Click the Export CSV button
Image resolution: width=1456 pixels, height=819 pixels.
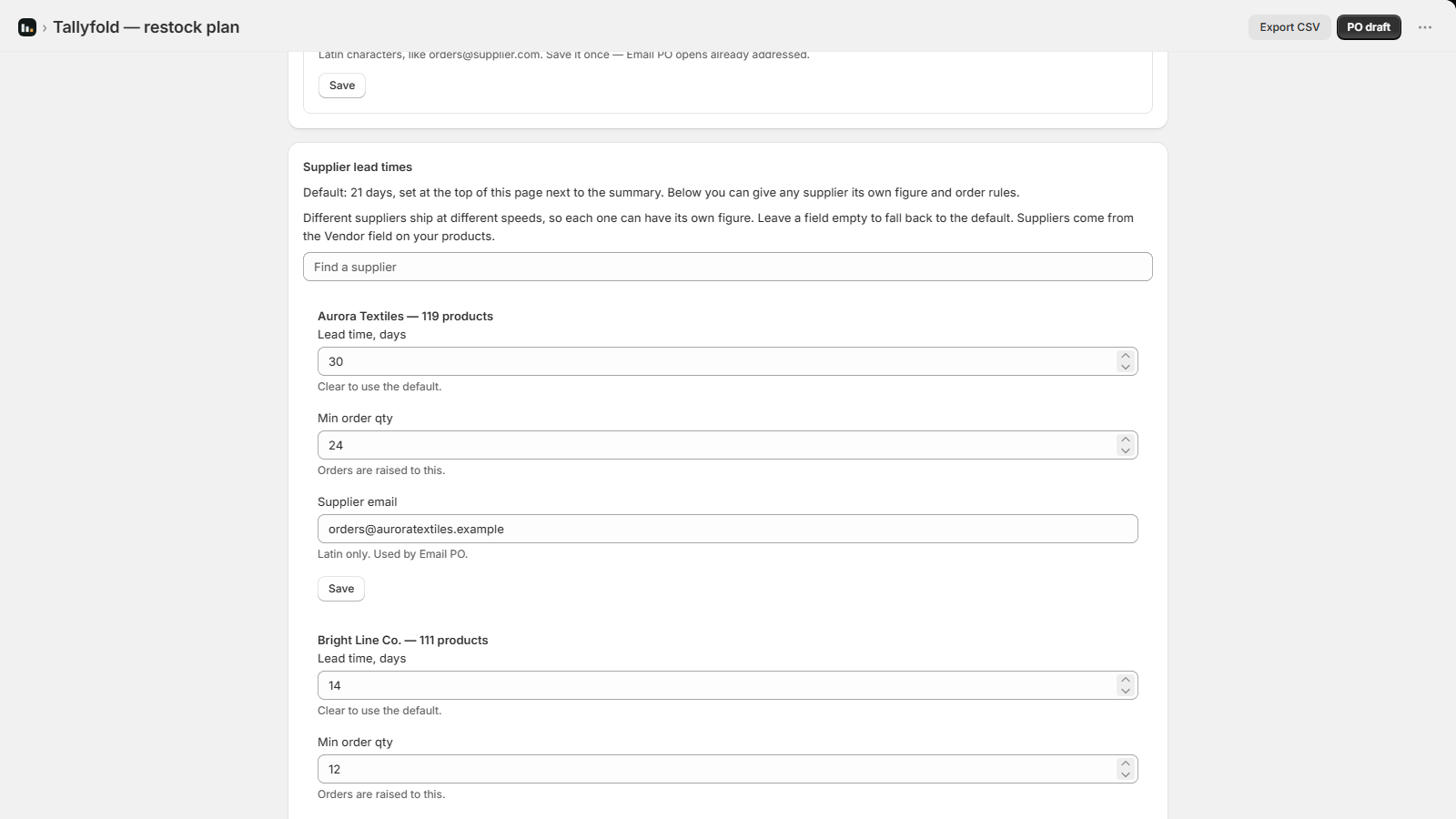tap(1289, 27)
